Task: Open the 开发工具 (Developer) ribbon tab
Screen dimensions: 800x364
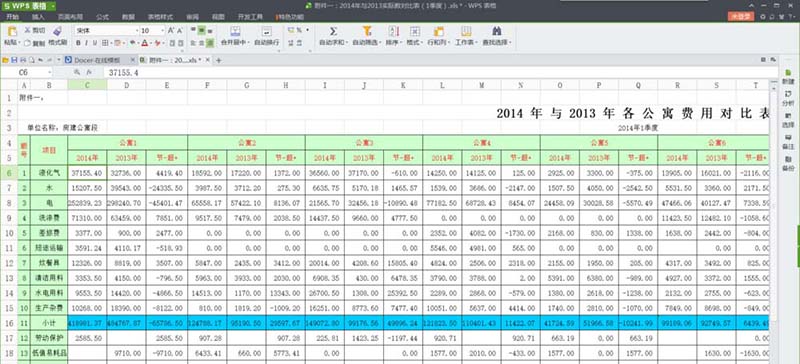Action: coord(251,17)
